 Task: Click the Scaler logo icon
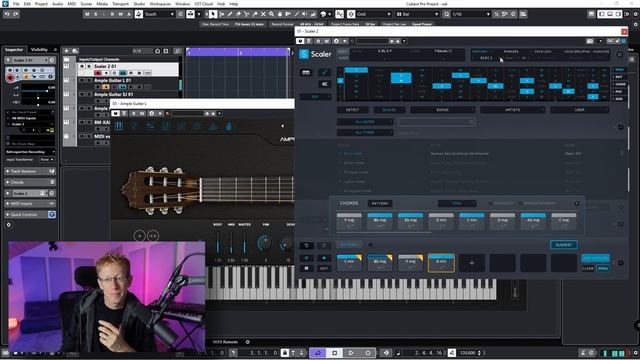tap(304, 54)
